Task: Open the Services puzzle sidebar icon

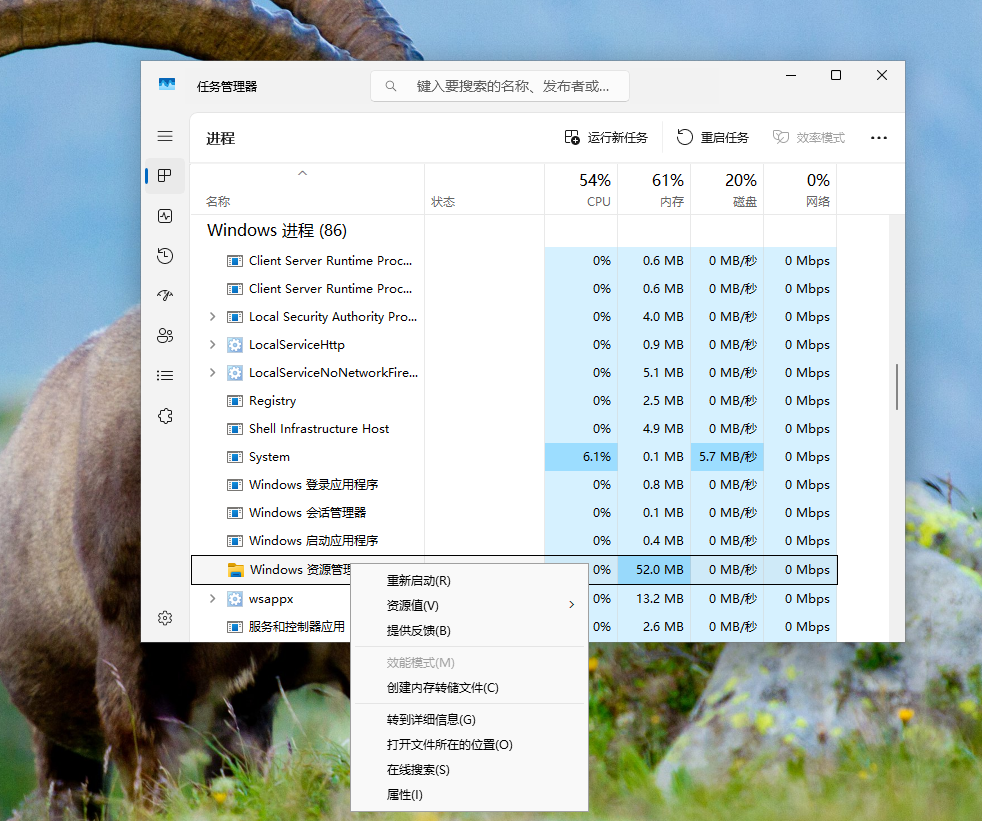Action: [165, 416]
